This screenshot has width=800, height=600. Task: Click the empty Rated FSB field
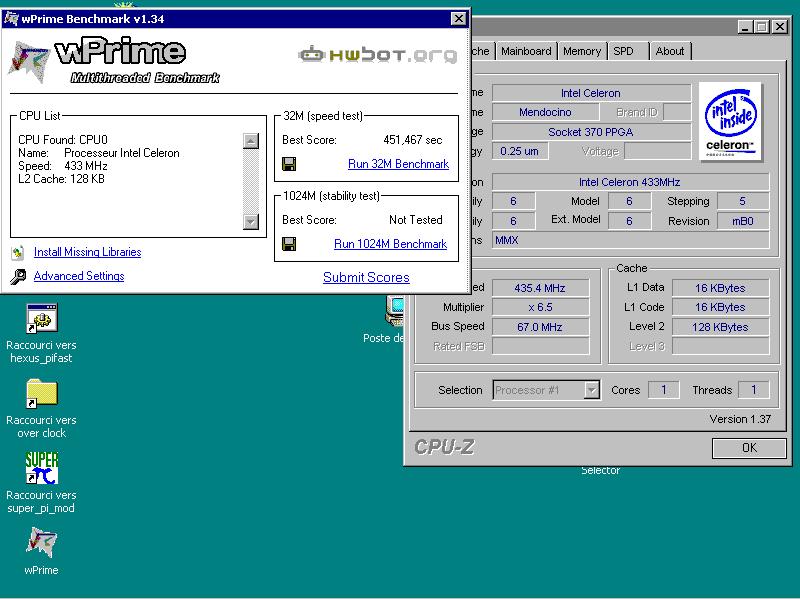pos(540,346)
